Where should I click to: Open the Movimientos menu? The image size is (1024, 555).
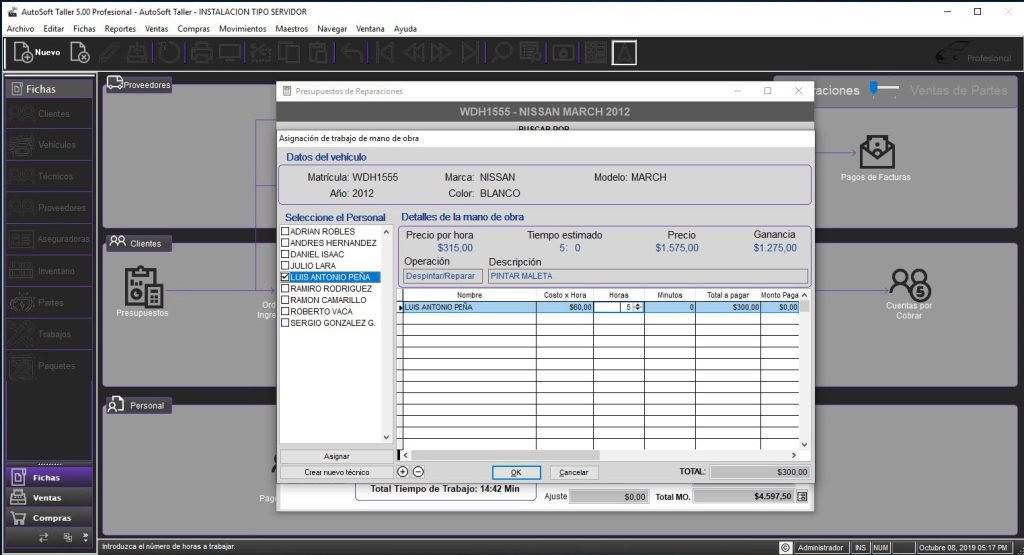242,29
